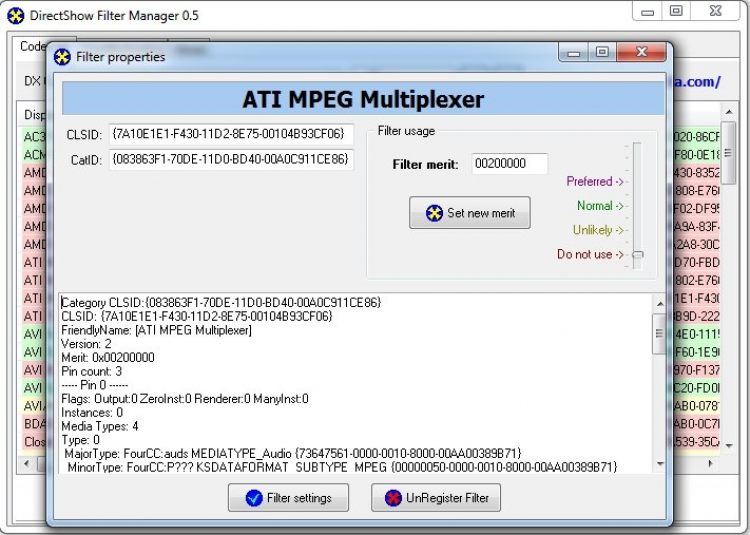The image size is (750, 535).
Task: Click the Preferred merit level label
Action: pos(595,181)
